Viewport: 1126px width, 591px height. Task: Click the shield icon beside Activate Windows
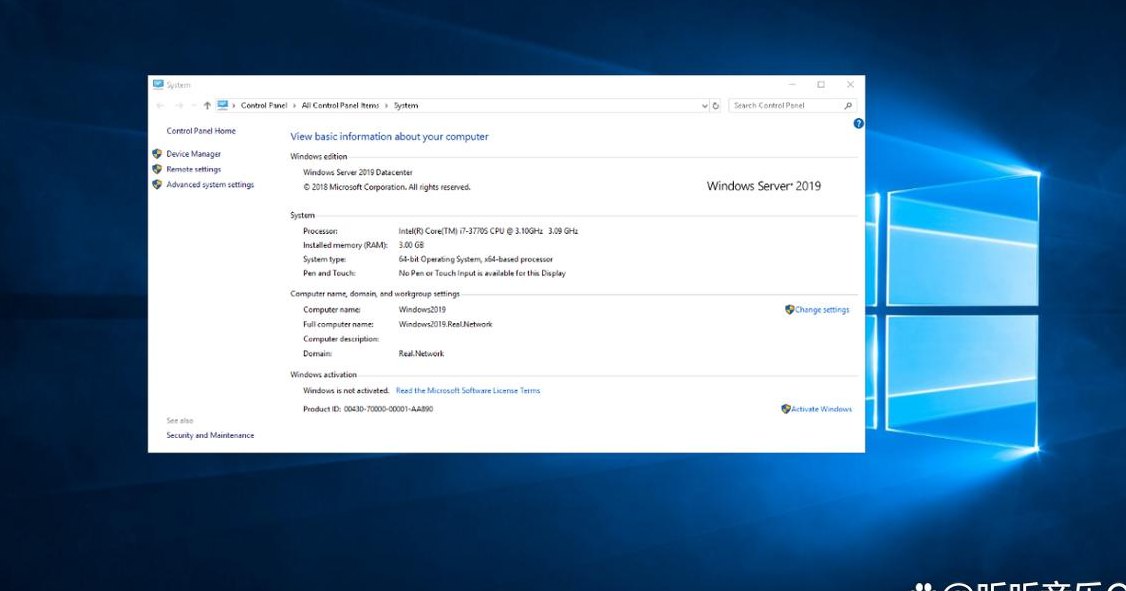pyautogui.click(x=786, y=409)
